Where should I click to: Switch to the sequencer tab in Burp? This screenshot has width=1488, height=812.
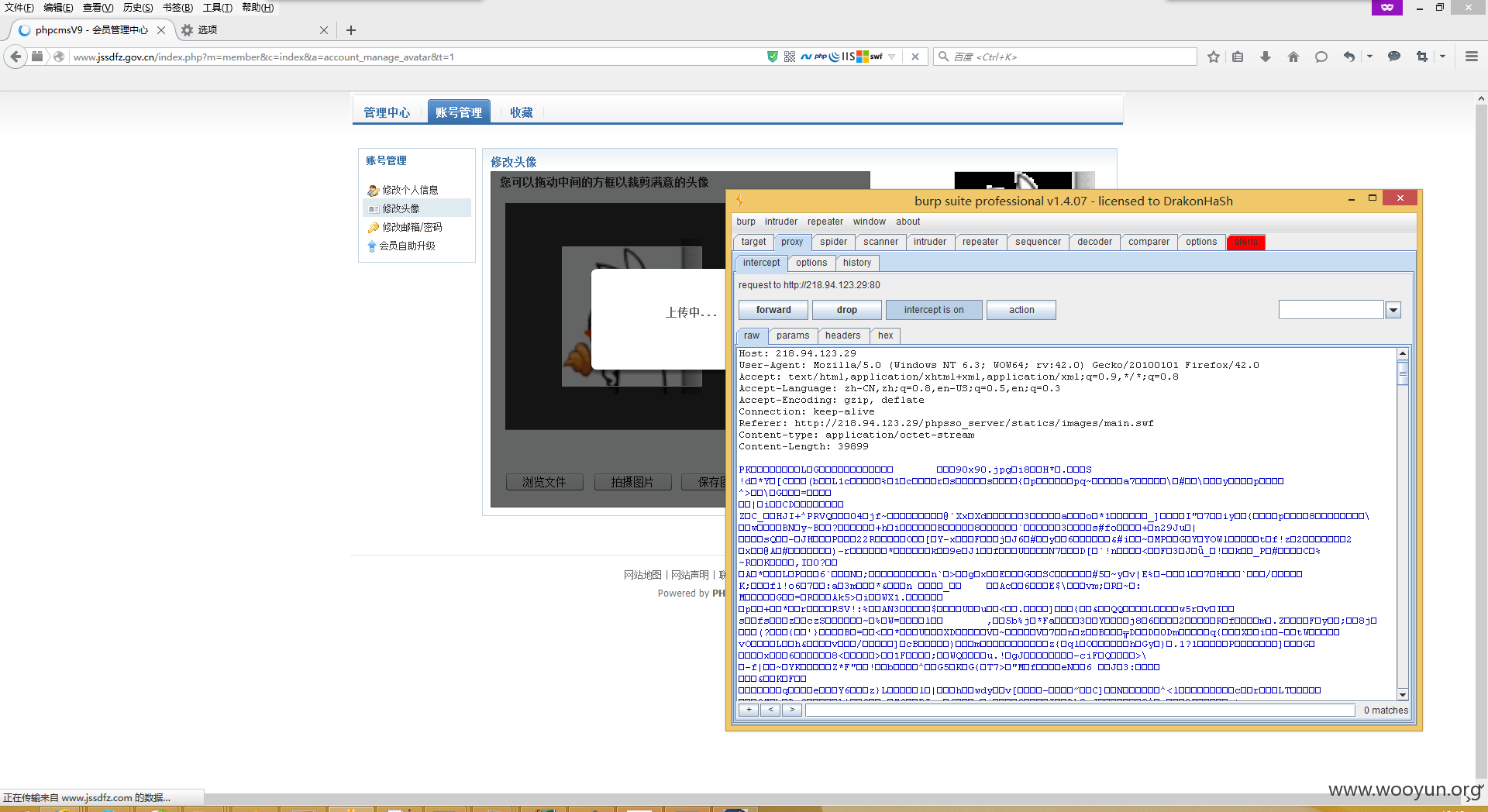[x=1038, y=242]
